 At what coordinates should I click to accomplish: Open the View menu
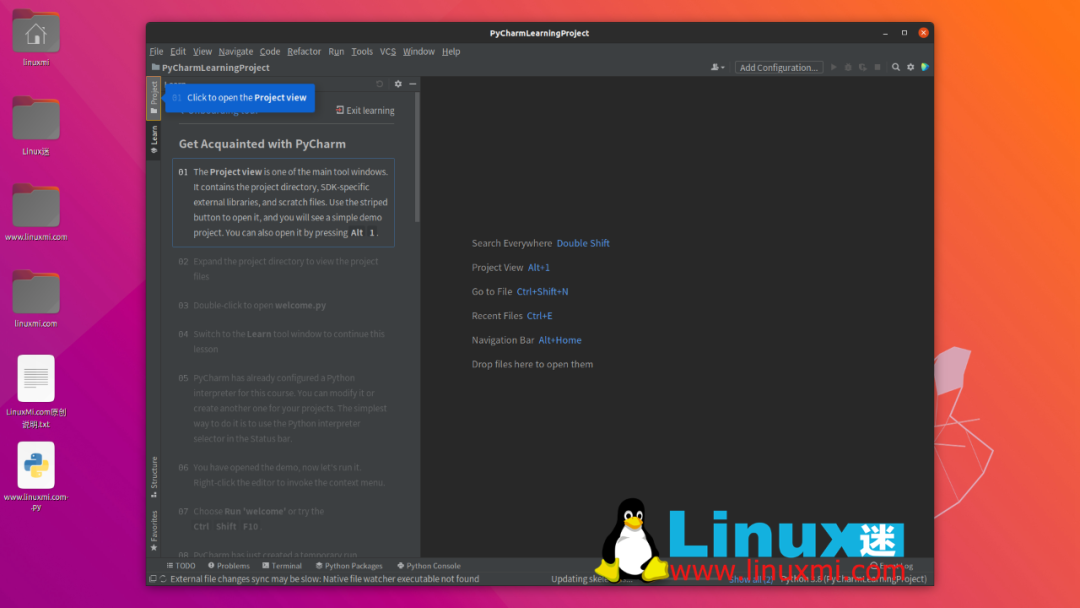[202, 52]
